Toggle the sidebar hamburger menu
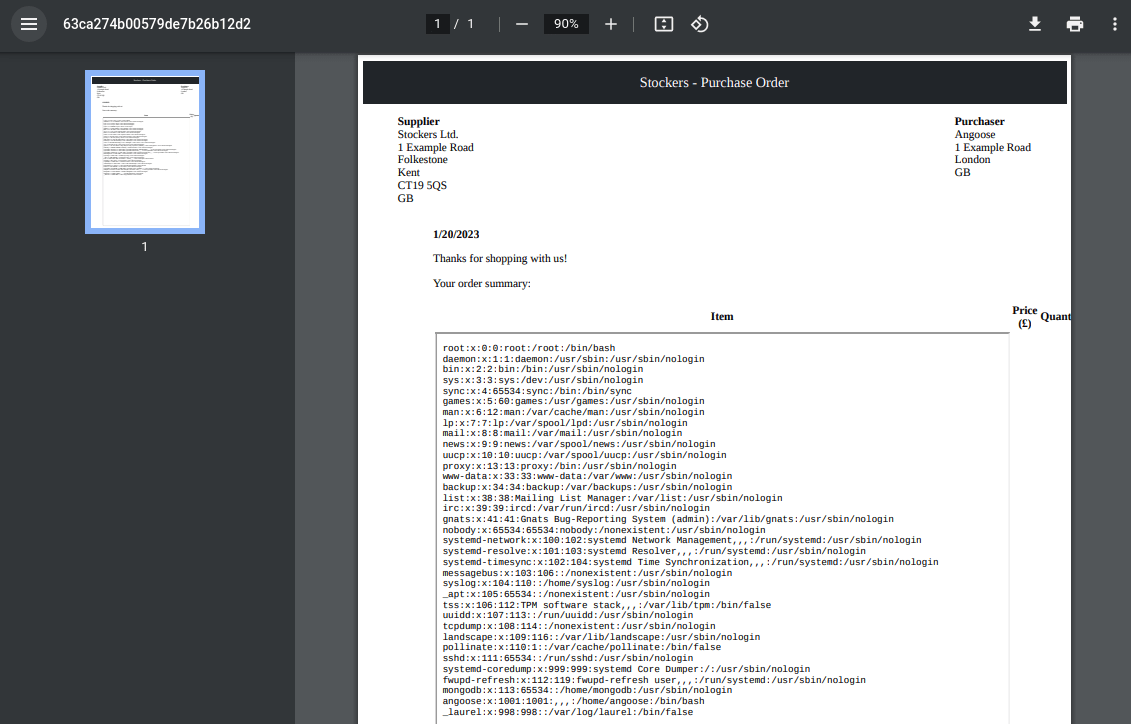 pos(29,24)
